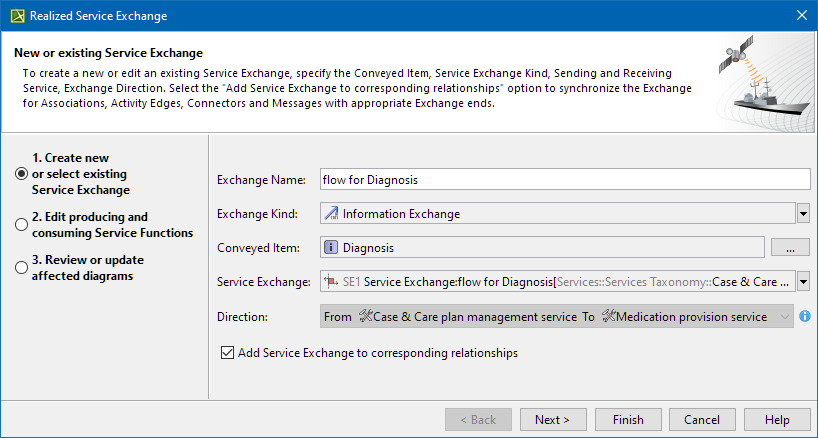818x438 pixels.
Task: Click the SE1 Service Exchange flag icon
Action: 331,283
